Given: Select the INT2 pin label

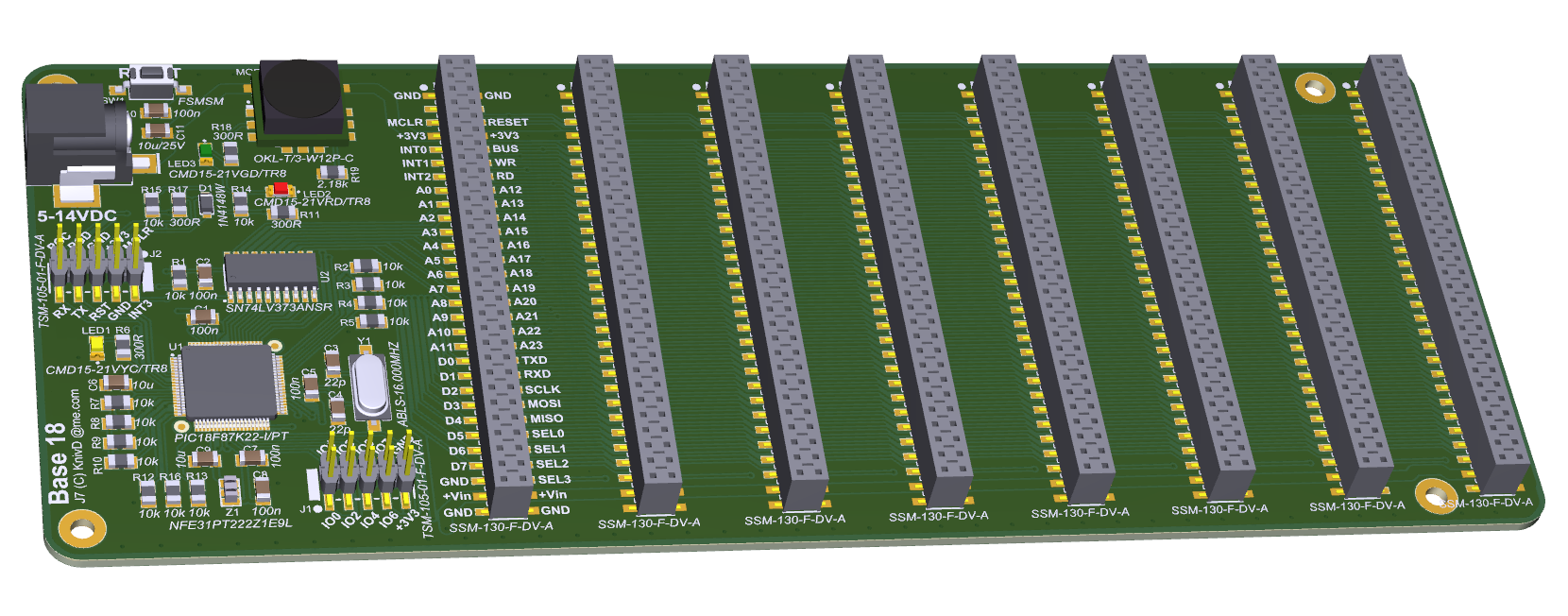Looking at the screenshot, I should click(x=418, y=177).
